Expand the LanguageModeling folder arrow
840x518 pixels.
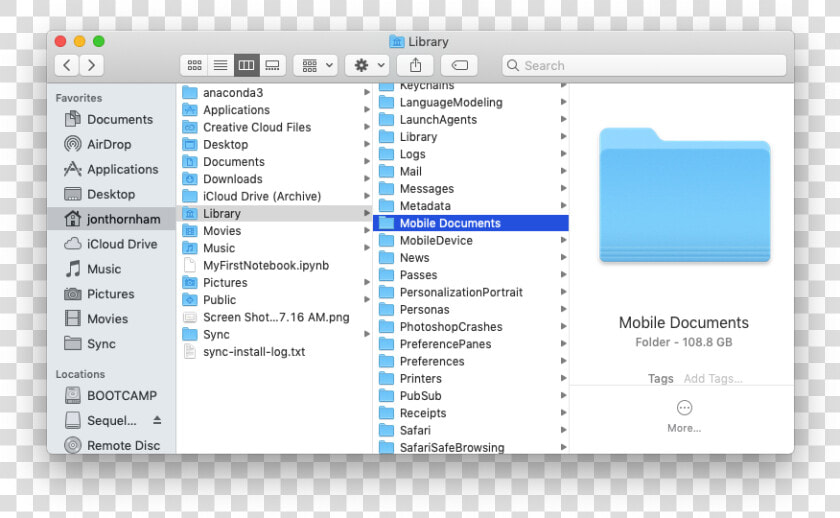click(x=564, y=102)
